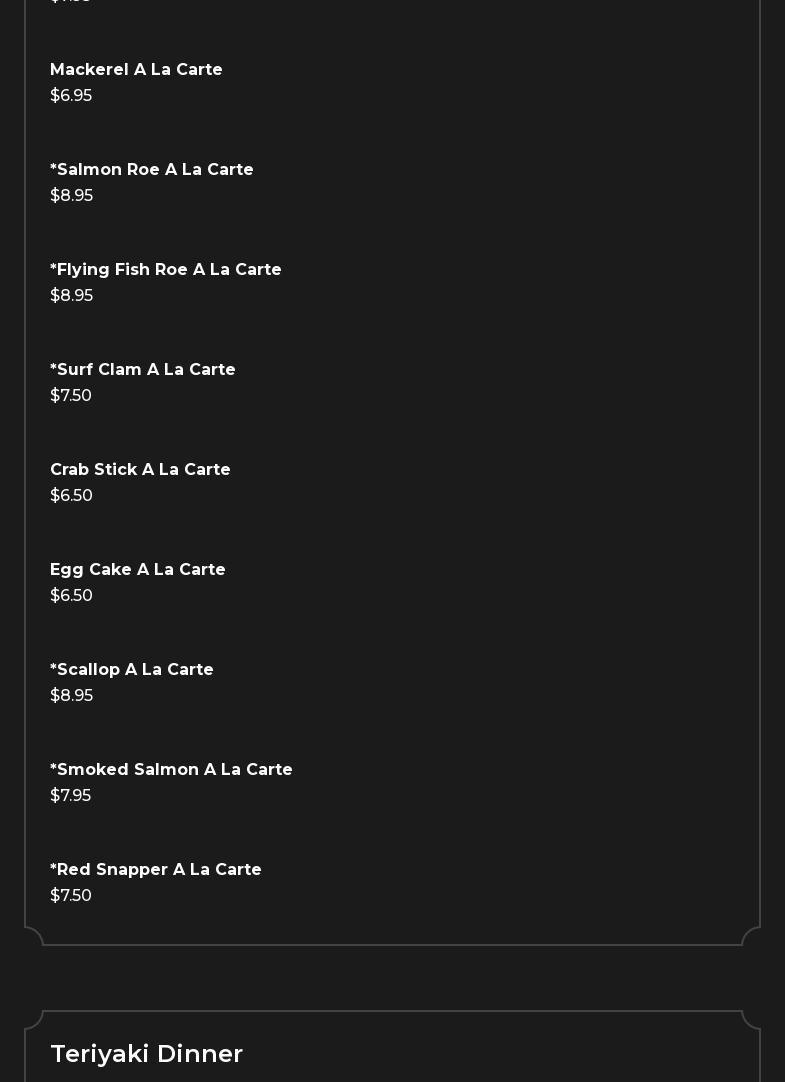Choose Flying Fish Roe A La Carte
This screenshot has height=1082, width=785.
pyautogui.click(x=166, y=270)
